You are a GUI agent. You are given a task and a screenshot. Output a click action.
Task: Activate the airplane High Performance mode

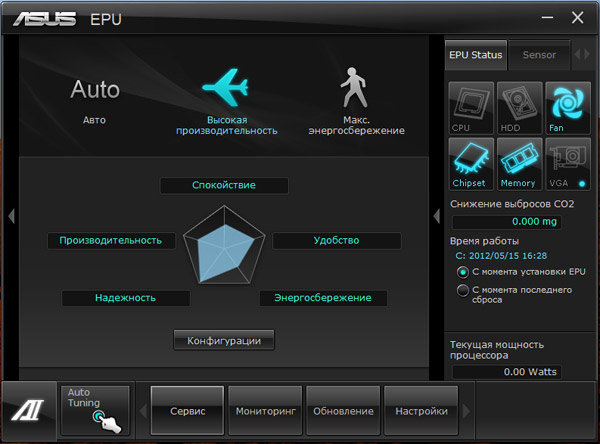pyautogui.click(x=227, y=101)
